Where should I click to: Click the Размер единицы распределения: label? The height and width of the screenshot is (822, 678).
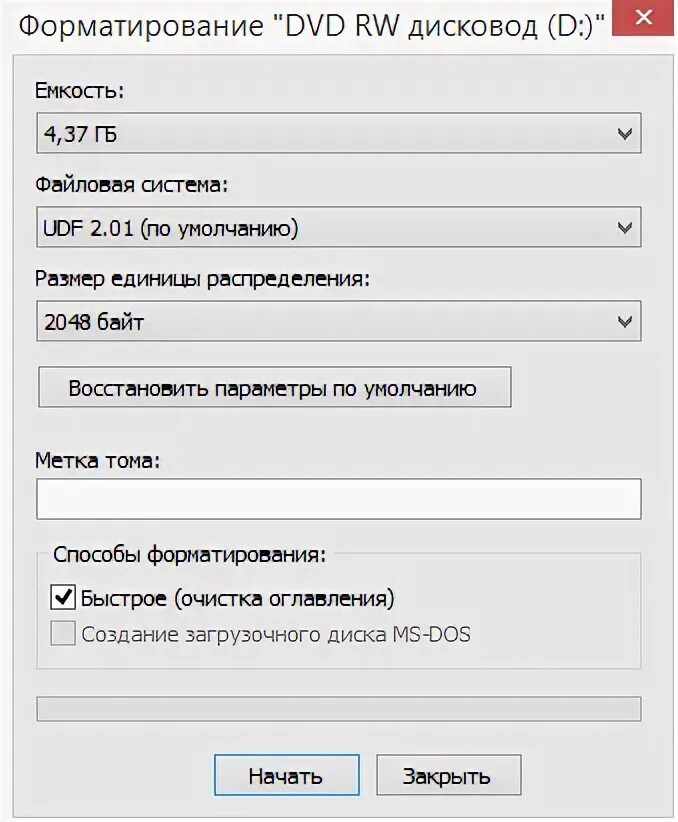[x=202, y=278]
